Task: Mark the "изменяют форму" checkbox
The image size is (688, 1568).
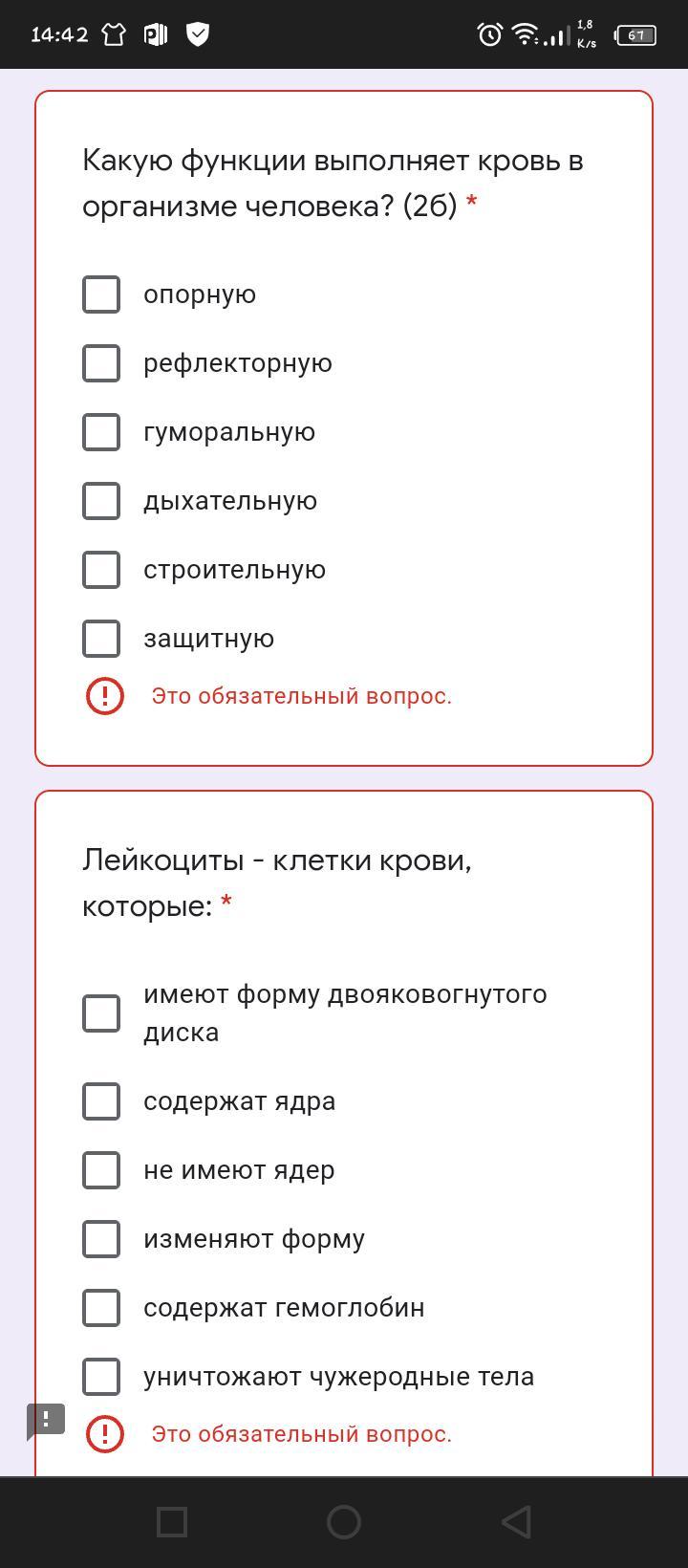Action: click(101, 1239)
